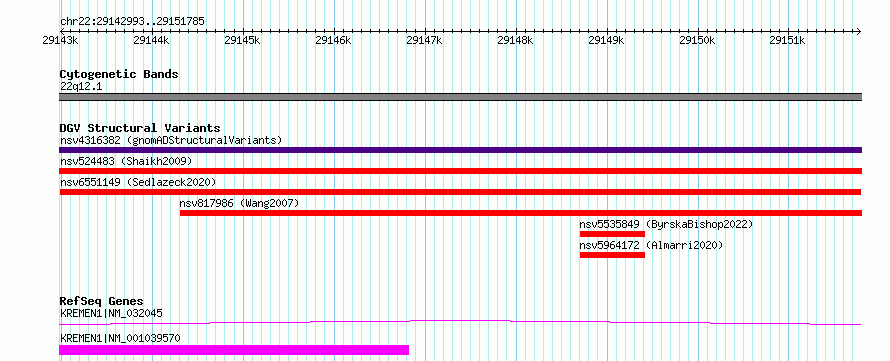The height and width of the screenshot is (361, 890).
Task: Click the nsv4316382 gnomAD structural variant bar
Action: [460, 150]
